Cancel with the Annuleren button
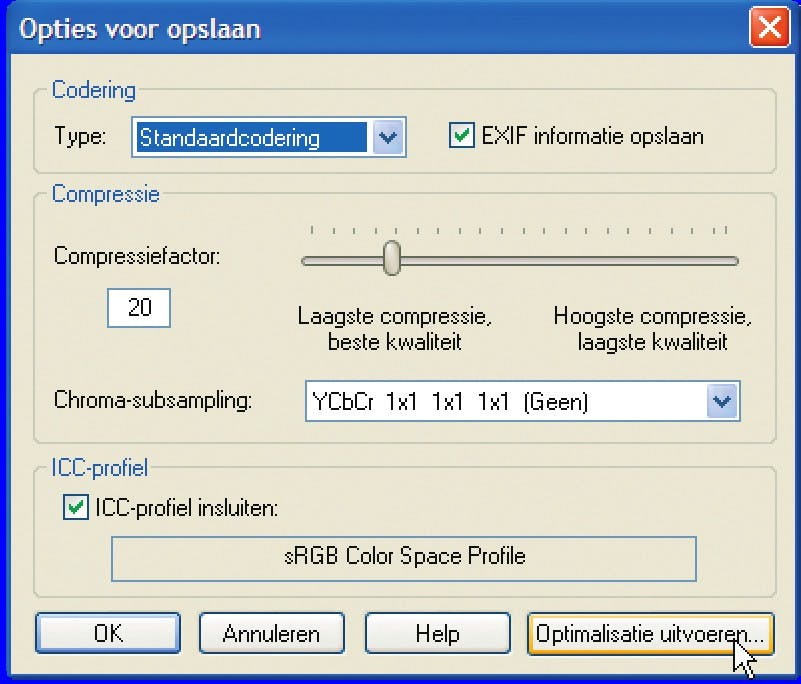801x684 pixels. pyautogui.click(x=271, y=634)
